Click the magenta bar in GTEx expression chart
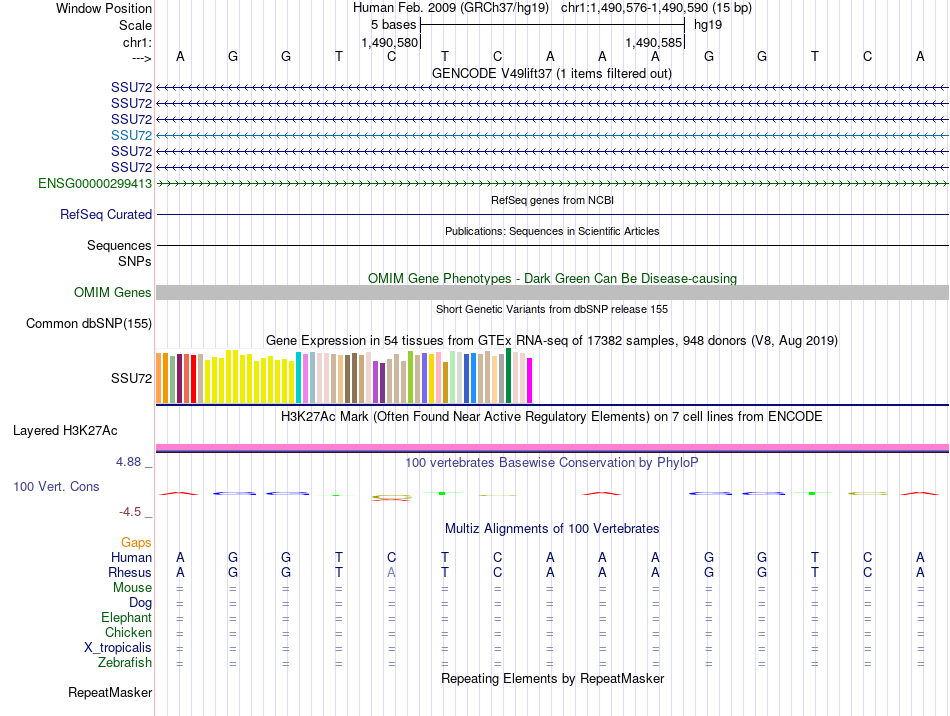 [530, 380]
